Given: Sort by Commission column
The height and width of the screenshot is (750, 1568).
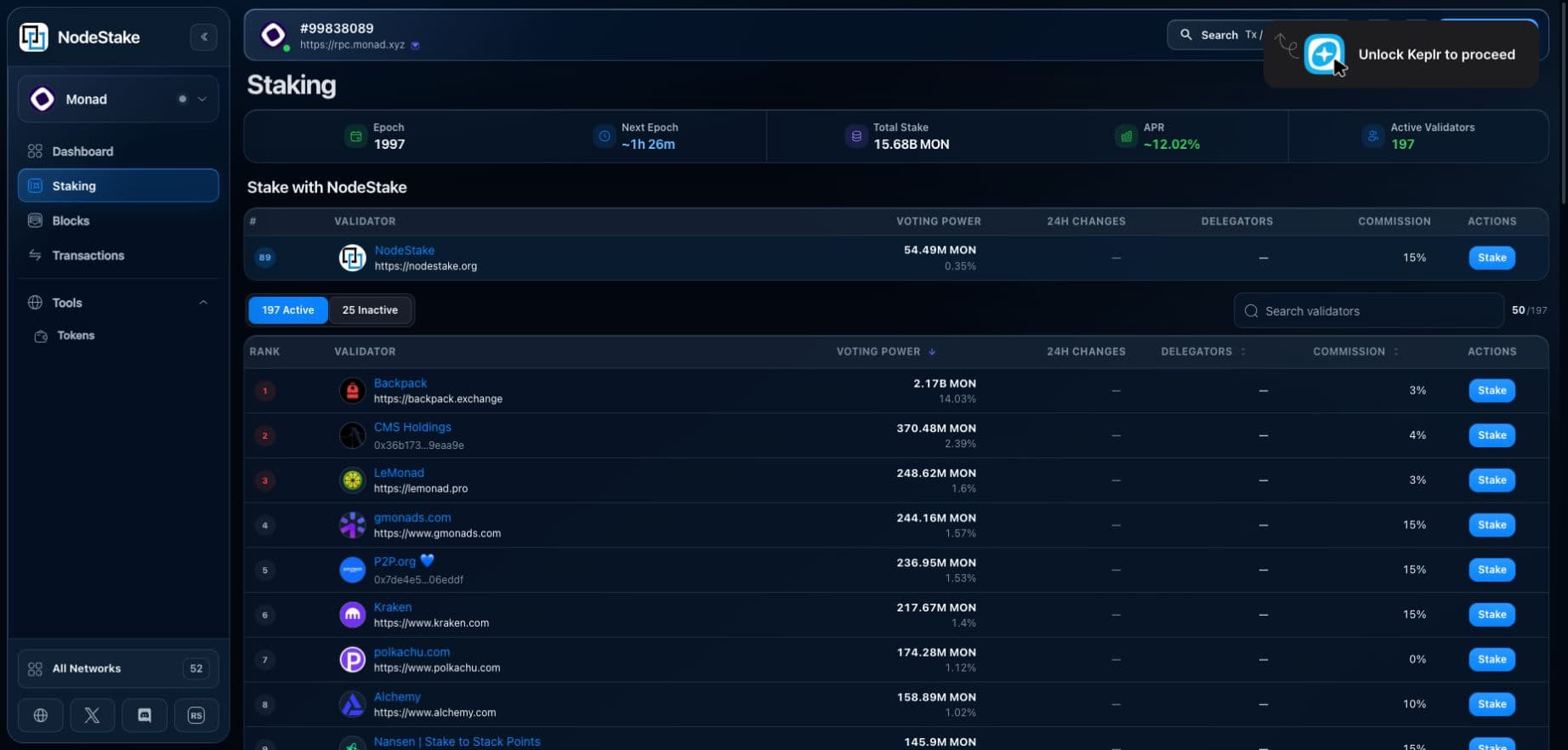Looking at the screenshot, I should pos(1356,351).
